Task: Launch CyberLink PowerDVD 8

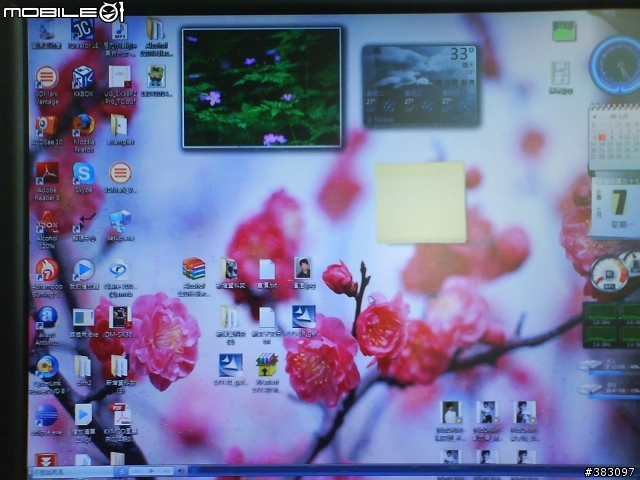Action: pyautogui.click(x=47, y=367)
